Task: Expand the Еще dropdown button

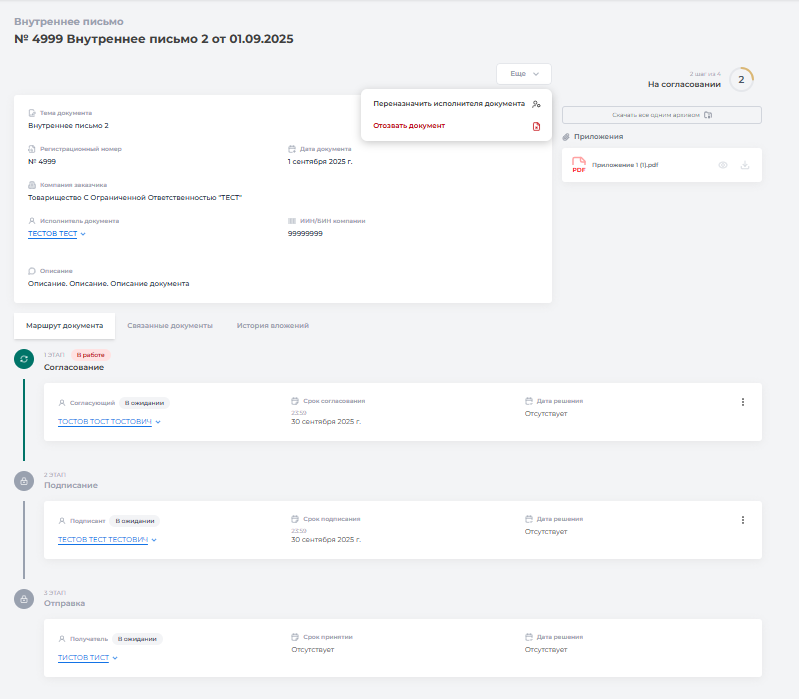Action: click(x=524, y=74)
